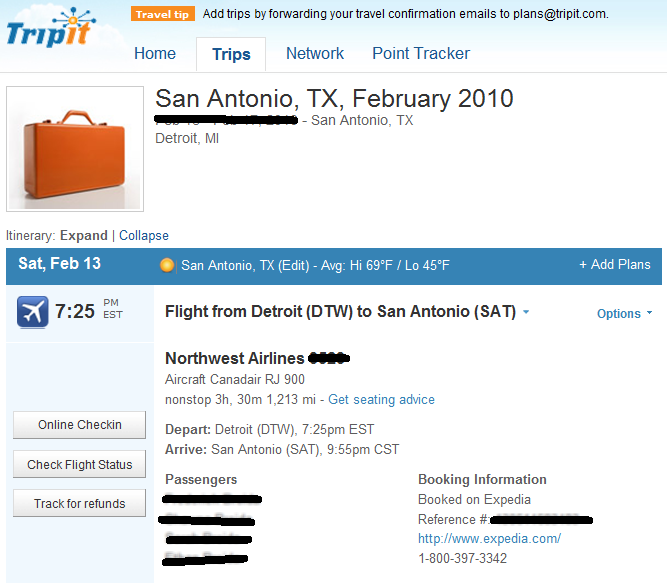Collapse the itinerary details
Screen dimensions: 667x583
[144, 235]
